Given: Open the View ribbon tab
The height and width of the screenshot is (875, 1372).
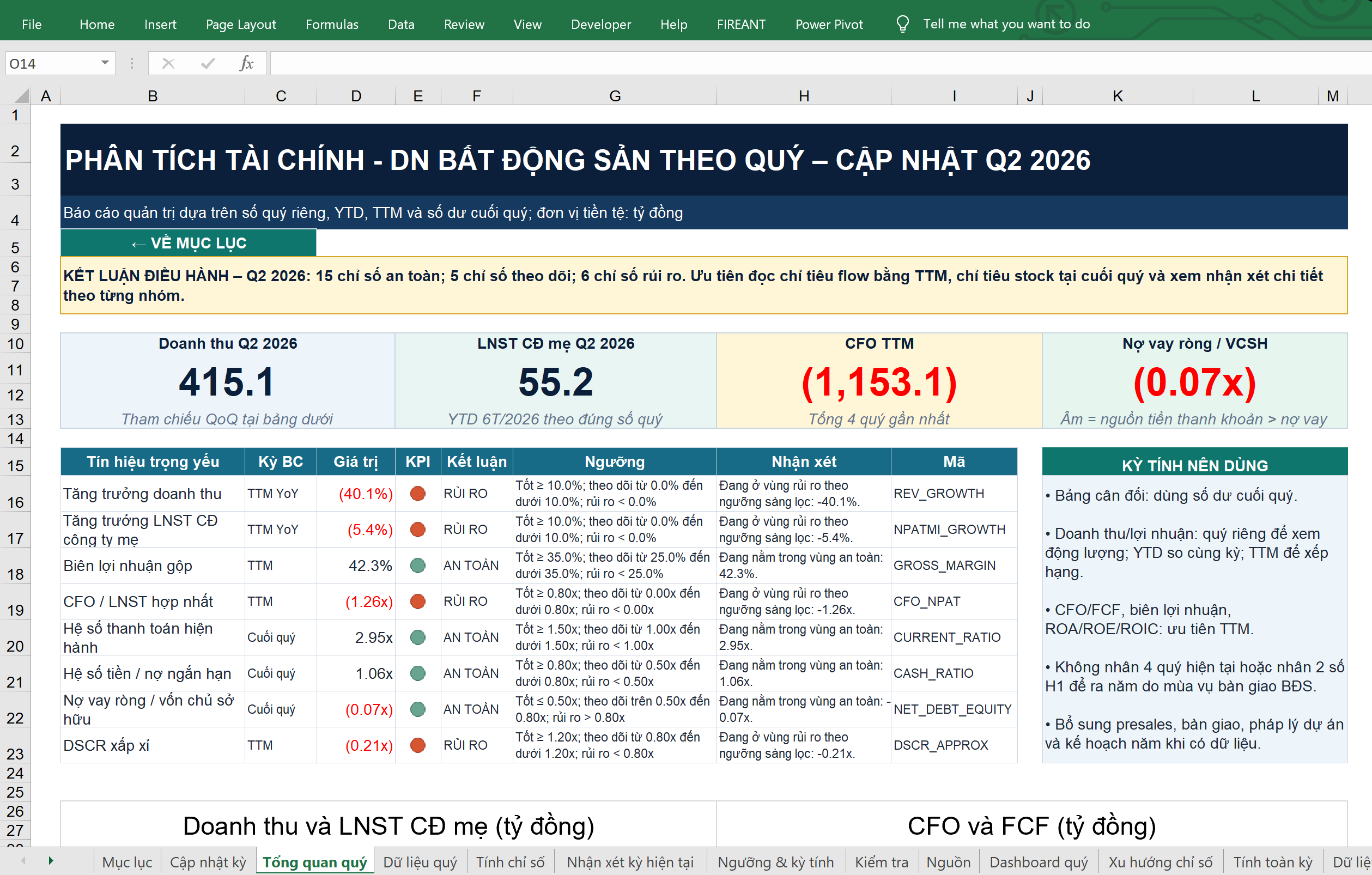Looking at the screenshot, I should pyautogui.click(x=527, y=24).
